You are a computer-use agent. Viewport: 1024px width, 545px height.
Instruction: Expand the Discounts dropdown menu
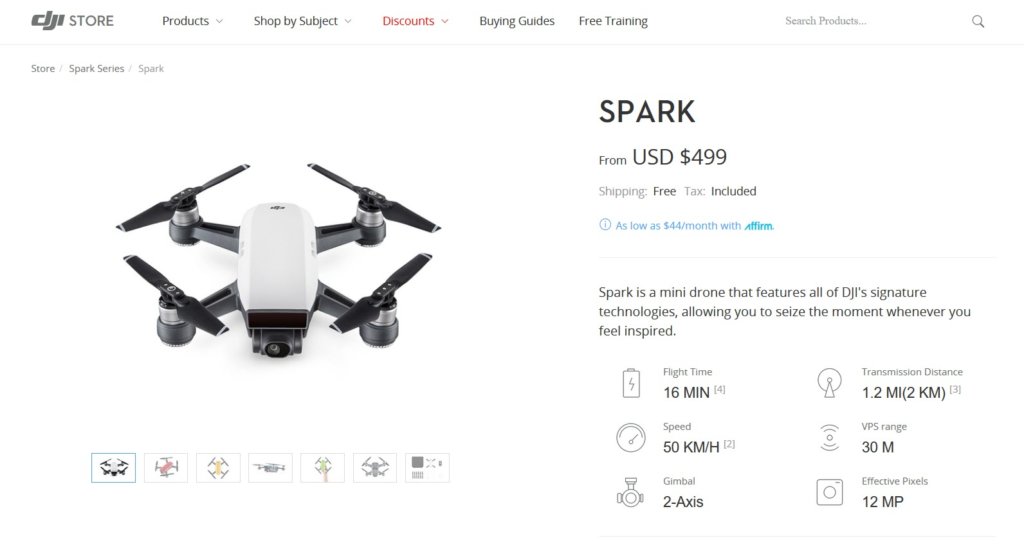coord(415,21)
